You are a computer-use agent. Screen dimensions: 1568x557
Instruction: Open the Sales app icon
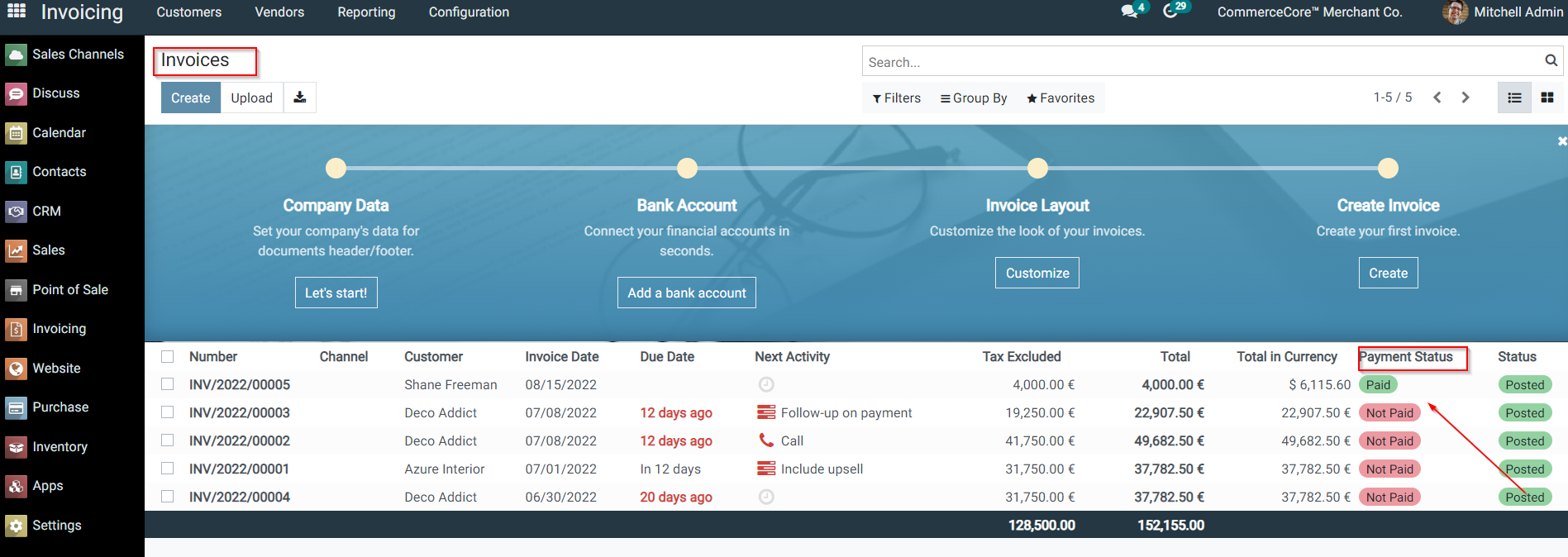(x=16, y=250)
